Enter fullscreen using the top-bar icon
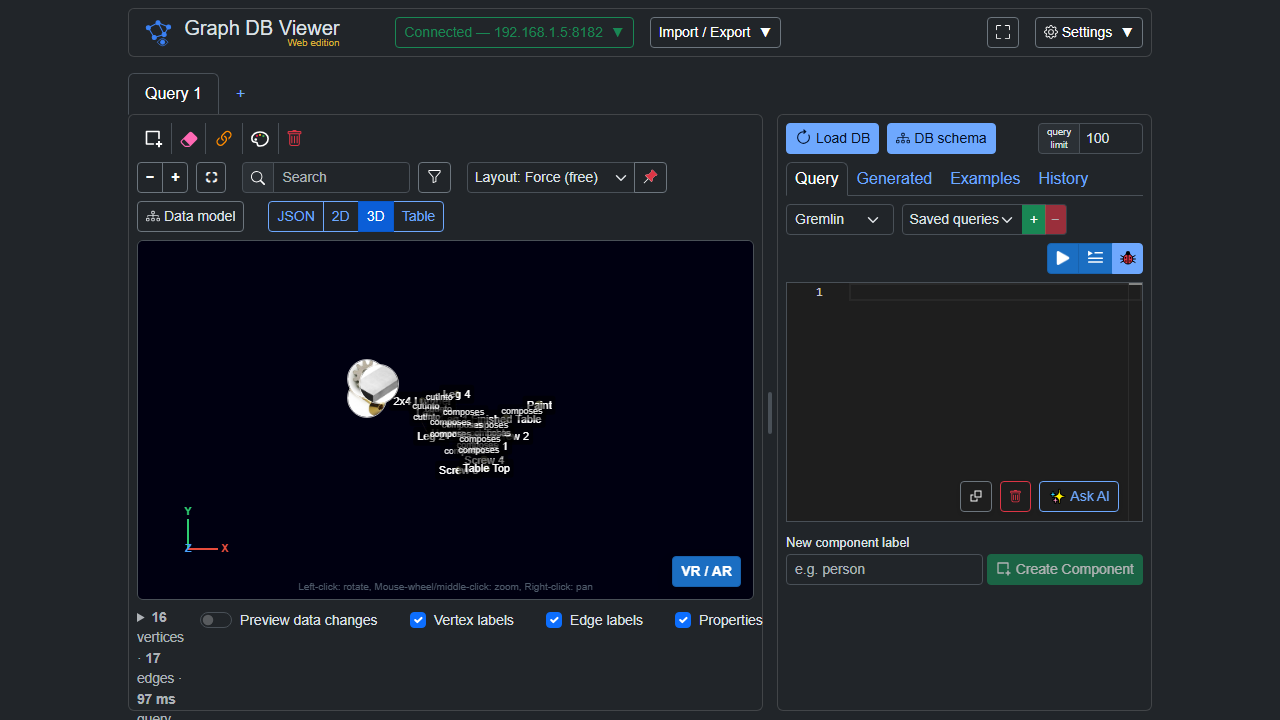 (1003, 32)
